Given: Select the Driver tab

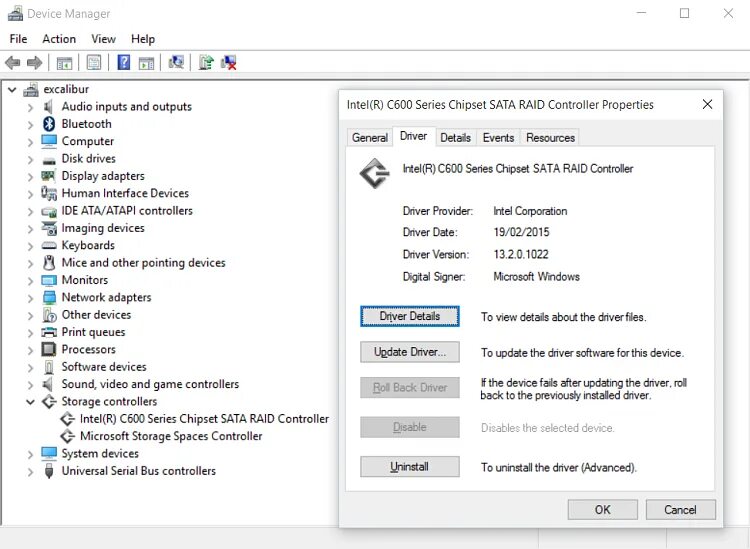Looking at the screenshot, I should pos(414,136).
